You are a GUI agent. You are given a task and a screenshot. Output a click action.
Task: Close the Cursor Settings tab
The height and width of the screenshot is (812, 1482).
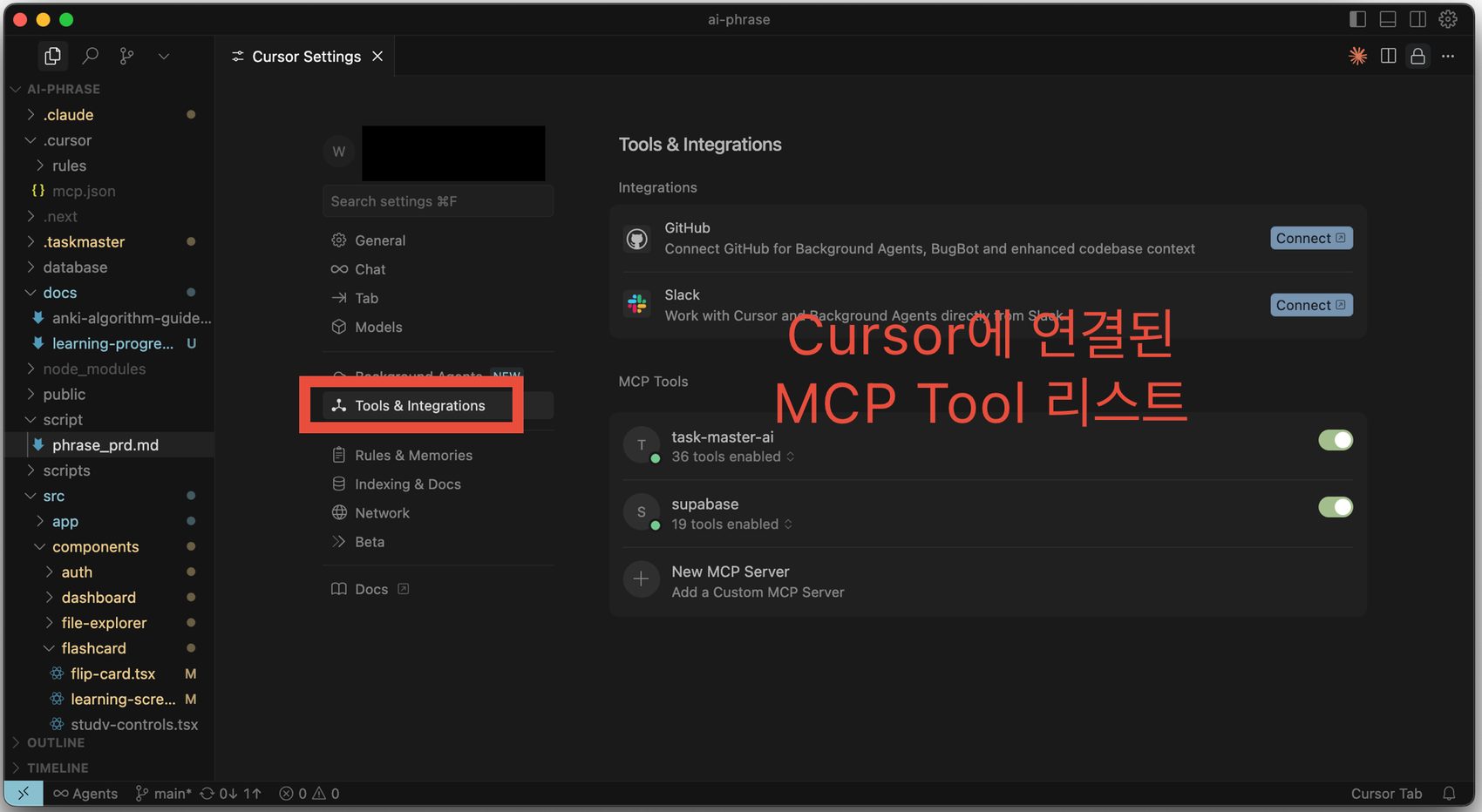coord(377,56)
